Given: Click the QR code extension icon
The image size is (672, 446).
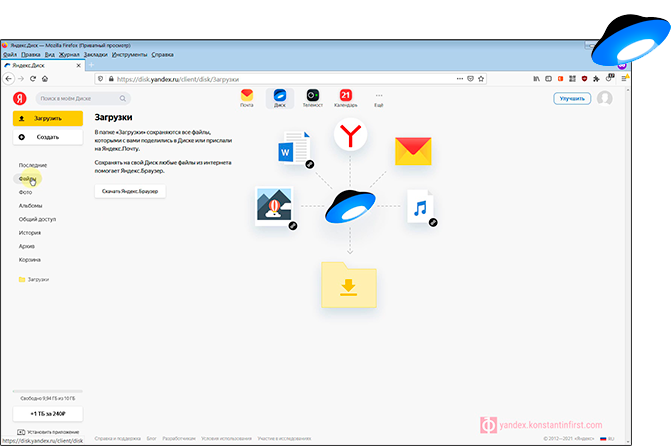Looking at the screenshot, I should pos(572,79).
